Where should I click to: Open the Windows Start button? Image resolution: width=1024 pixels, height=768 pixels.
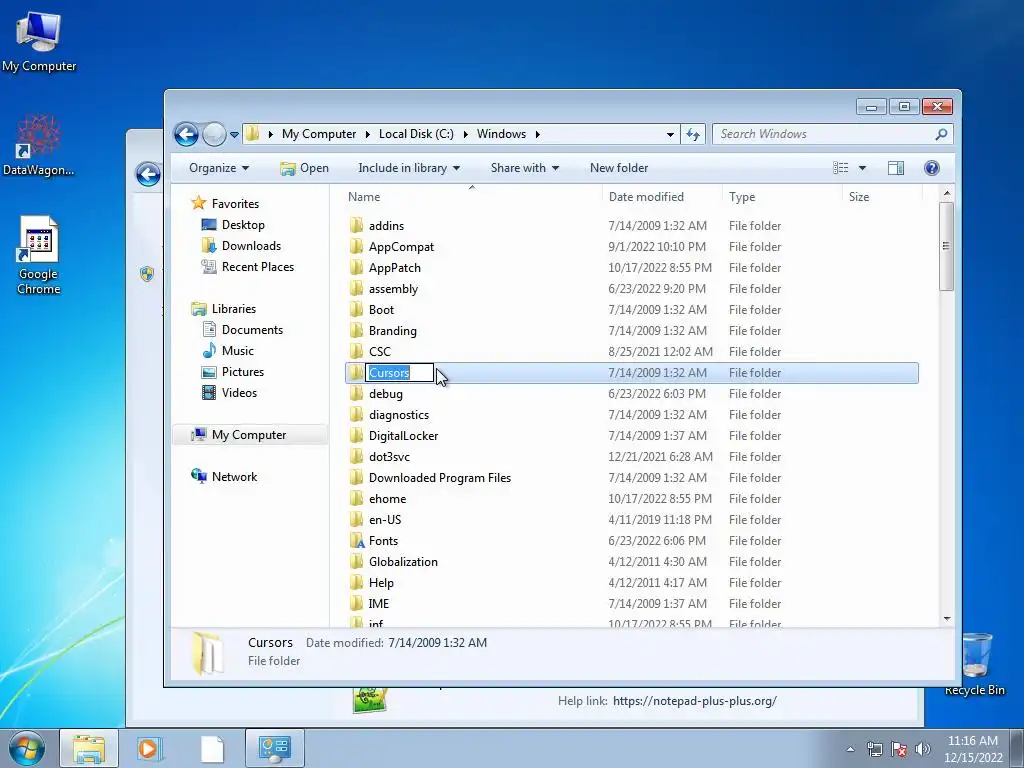27,748
